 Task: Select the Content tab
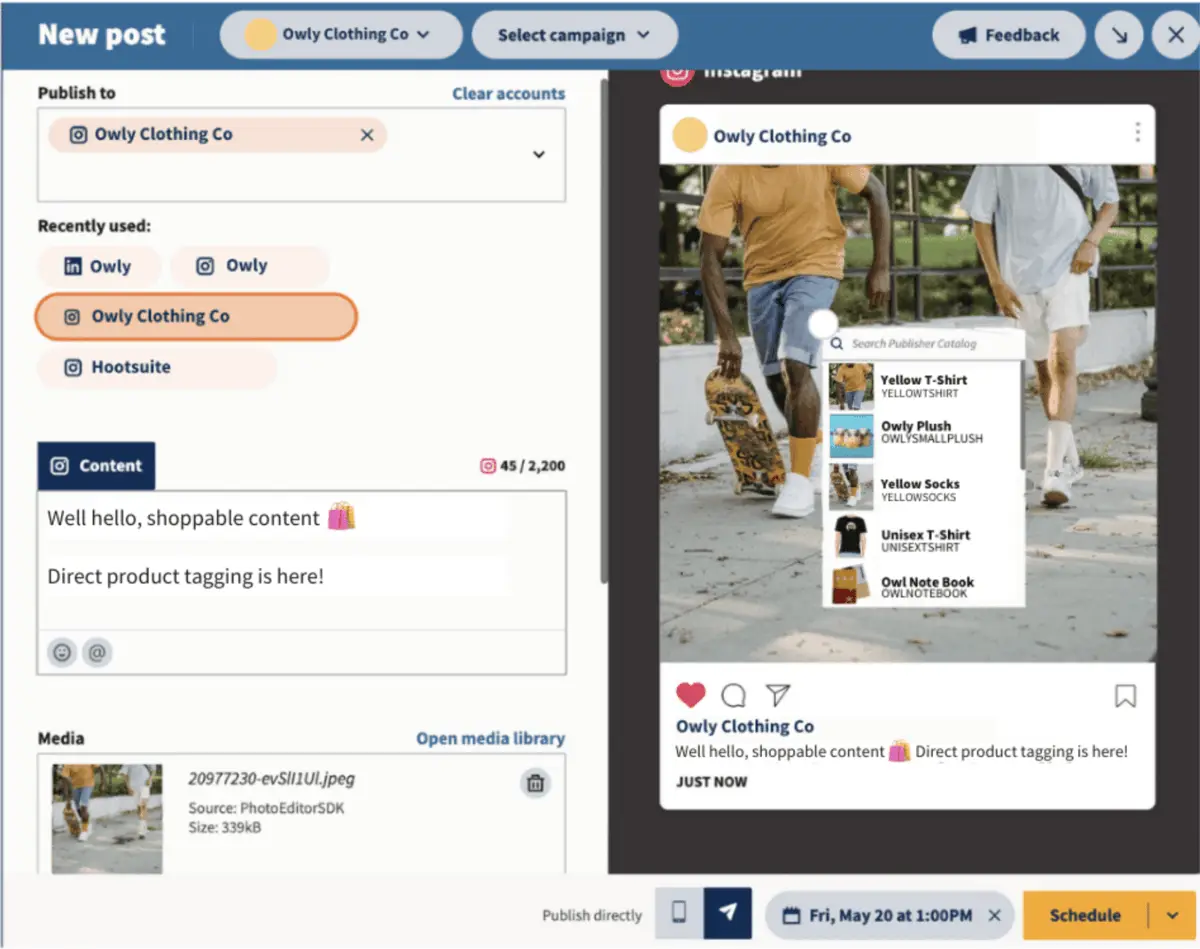click(96, 465)
